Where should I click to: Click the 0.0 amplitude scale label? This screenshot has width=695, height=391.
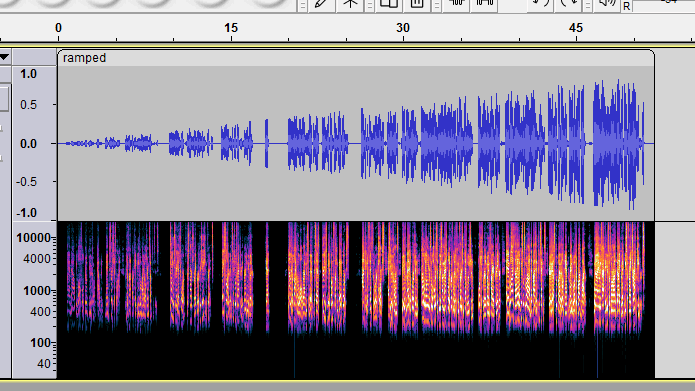tap(28, 144)
